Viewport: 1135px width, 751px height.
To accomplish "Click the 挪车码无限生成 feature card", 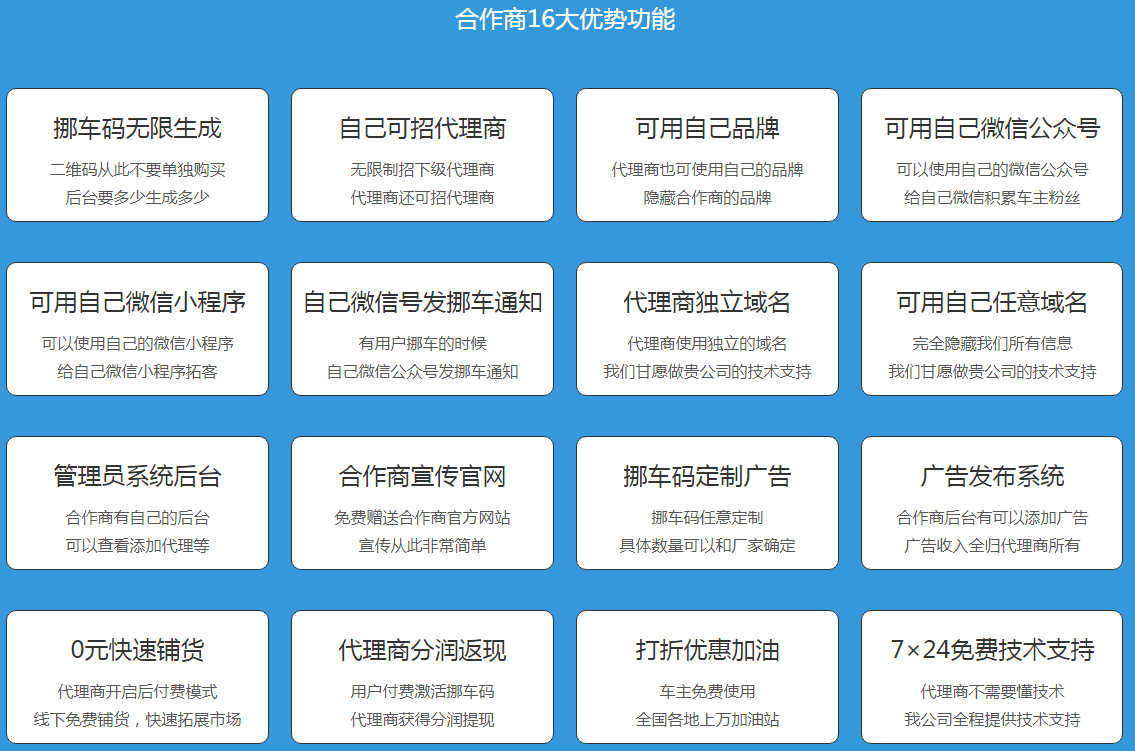I will point(137,155).
